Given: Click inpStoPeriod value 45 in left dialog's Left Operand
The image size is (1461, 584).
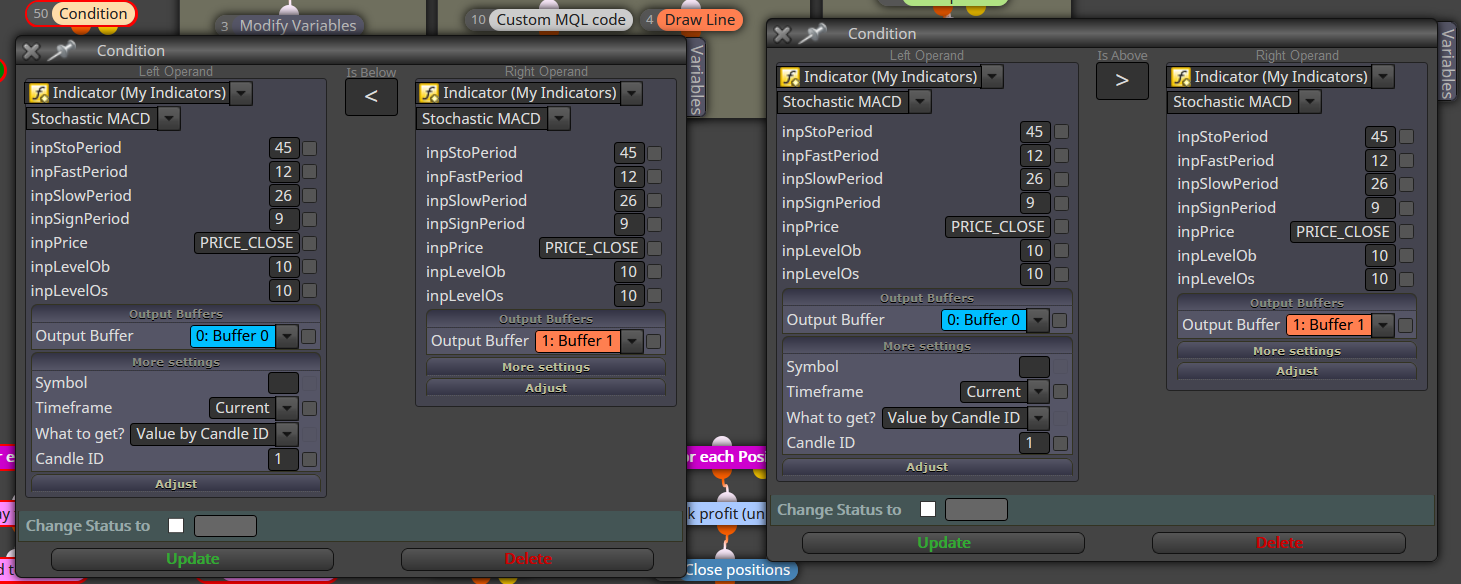Looking at the screenshot, I should click(284, 148).
